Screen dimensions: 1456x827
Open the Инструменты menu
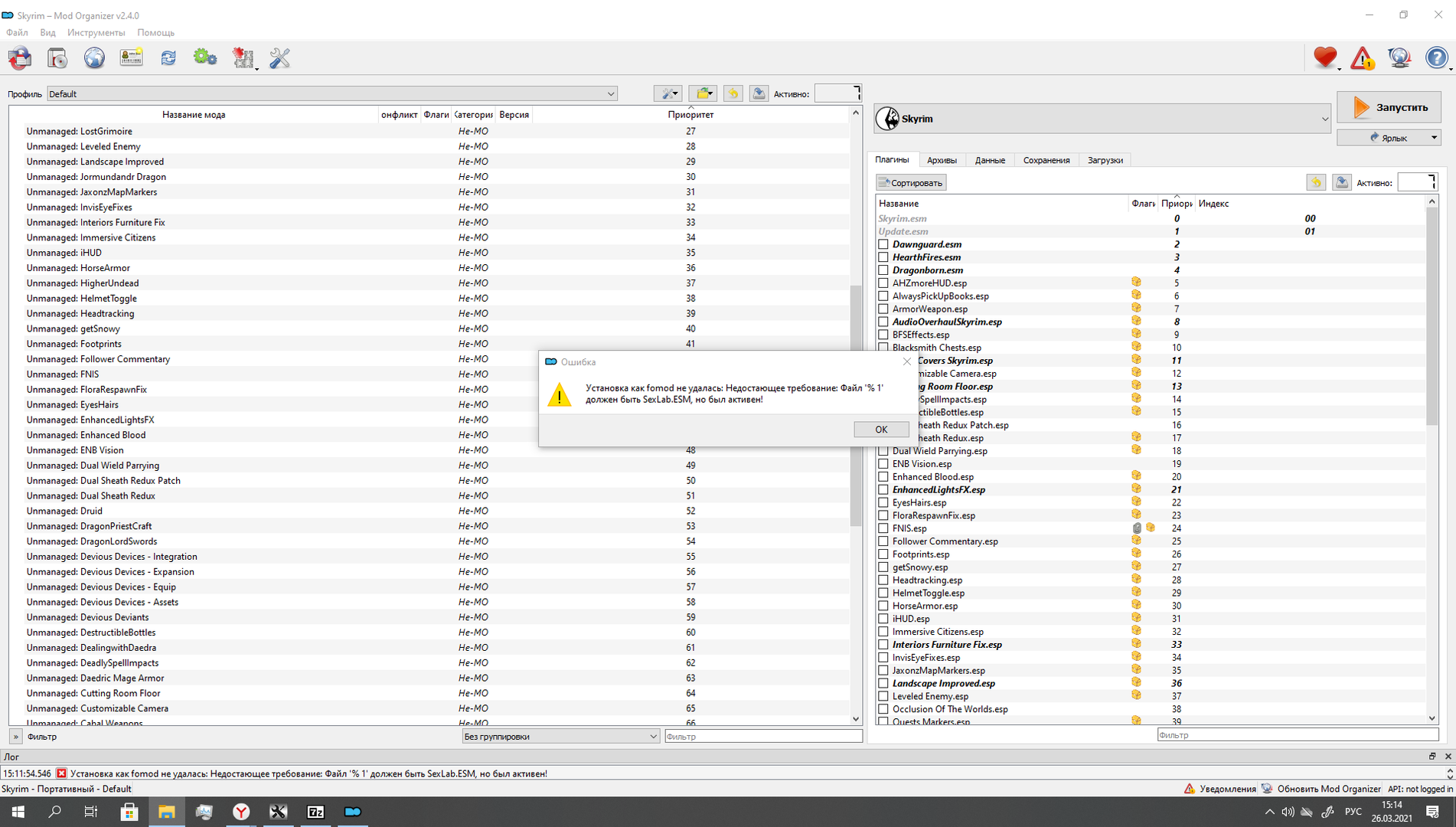click(96, 33)
